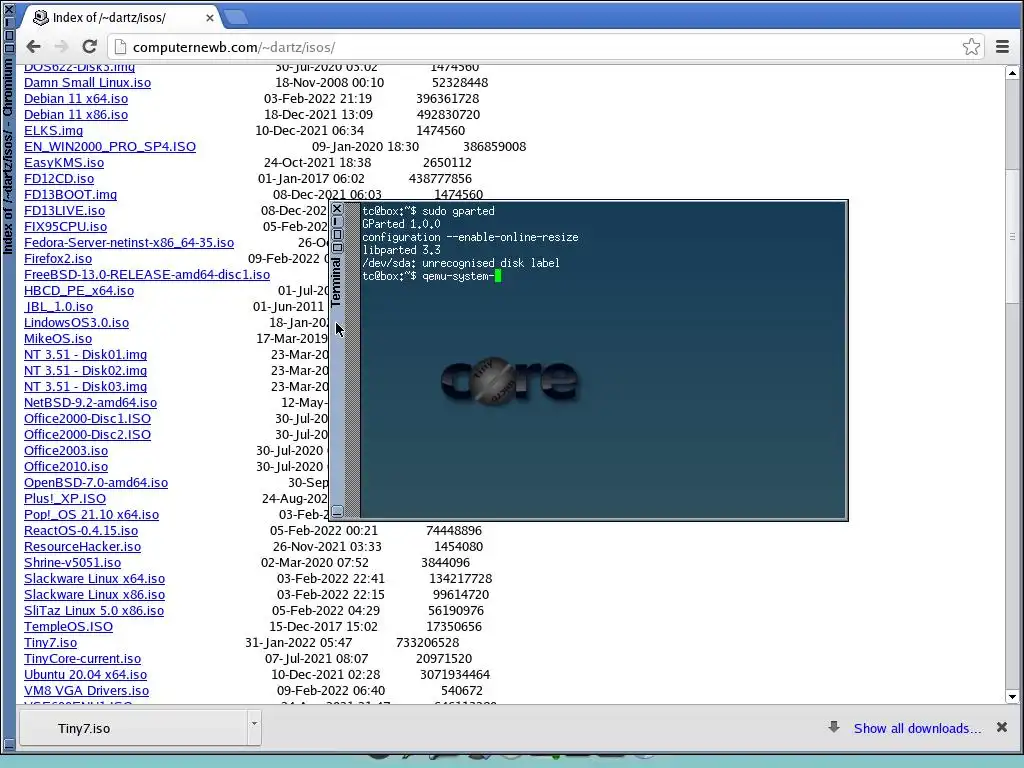Image resolution: width=1024 pixels, height=768 pixels.
Task: Close the Terminal window with its X icon
Action: pos(337,209)
